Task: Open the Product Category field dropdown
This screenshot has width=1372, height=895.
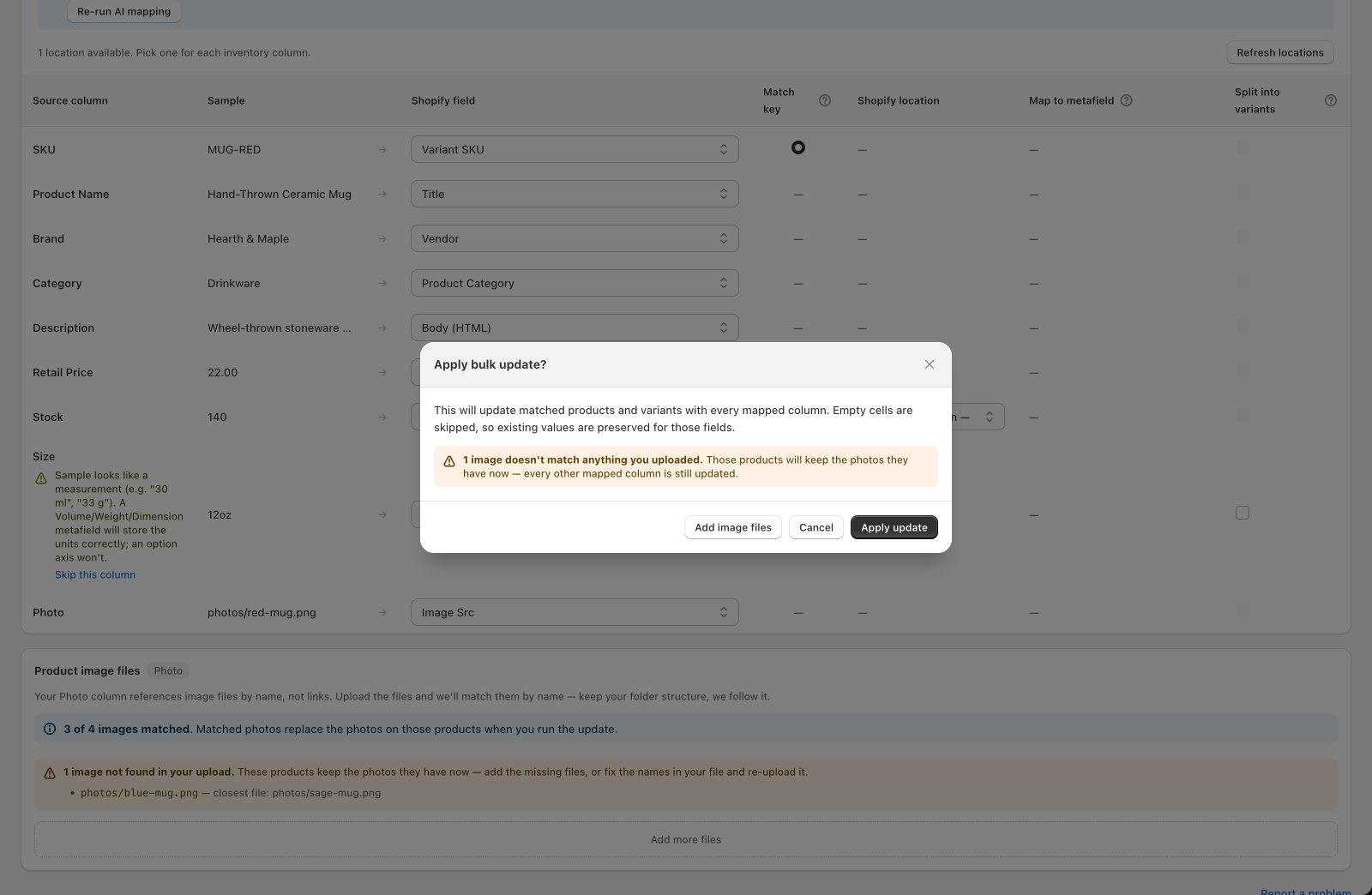Action: pos(575,283)
